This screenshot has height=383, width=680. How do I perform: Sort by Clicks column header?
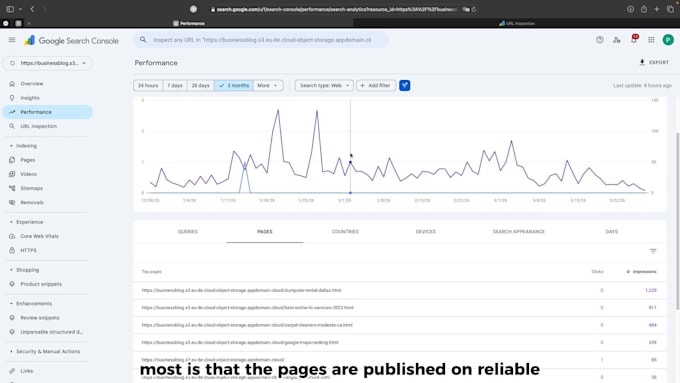pos(597,272)
